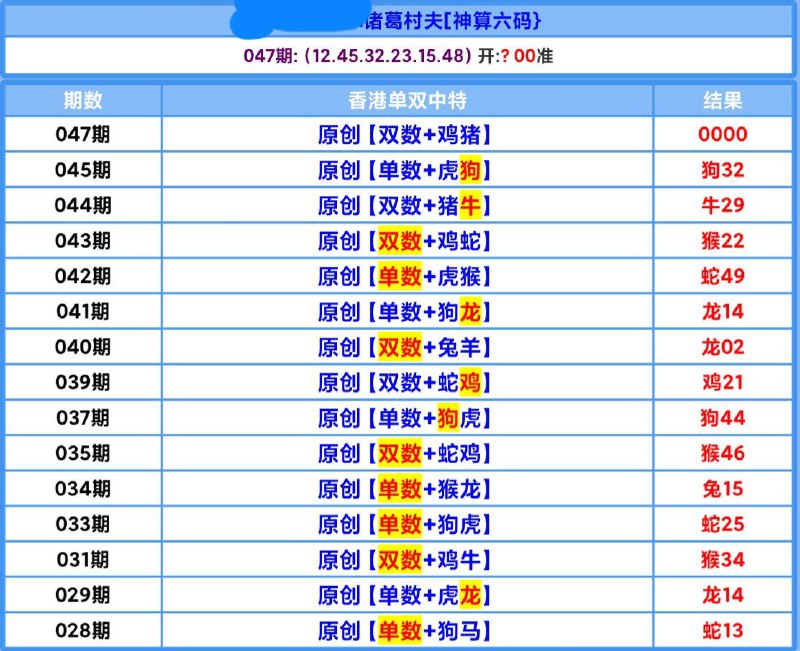This screenshot has width=800, height=651.
Task: Select the 033期 row label
Action: [x=83, y=524]
